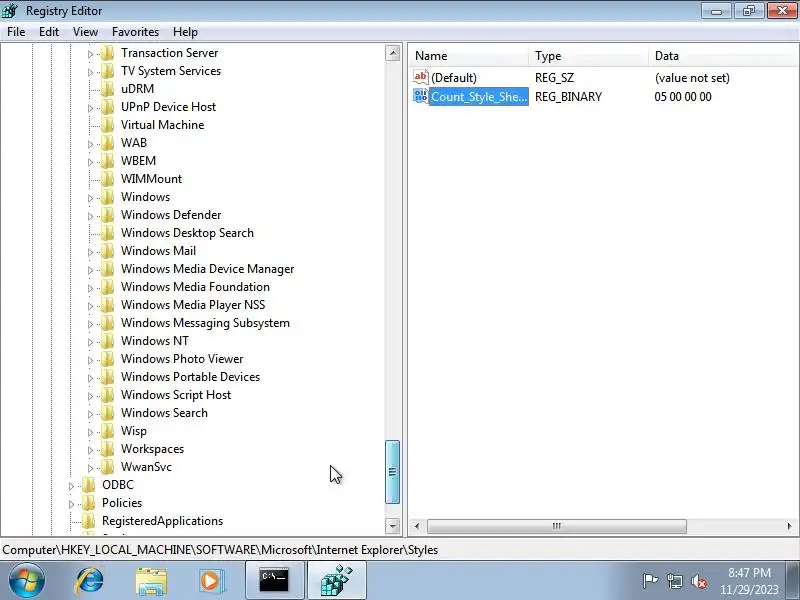
Task: Select the Windows Defender tree item
Action: pos(171,215)
